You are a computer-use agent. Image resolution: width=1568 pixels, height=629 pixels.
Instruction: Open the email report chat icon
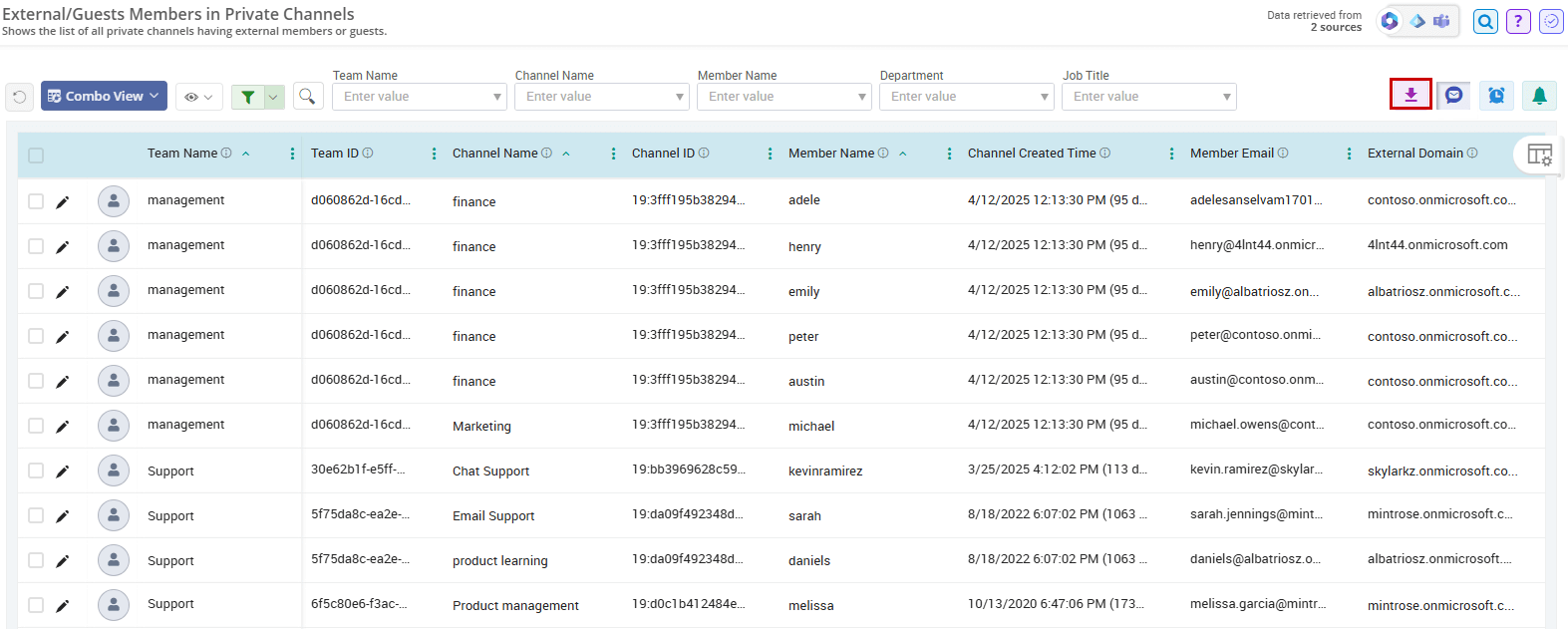[1453, 95]
